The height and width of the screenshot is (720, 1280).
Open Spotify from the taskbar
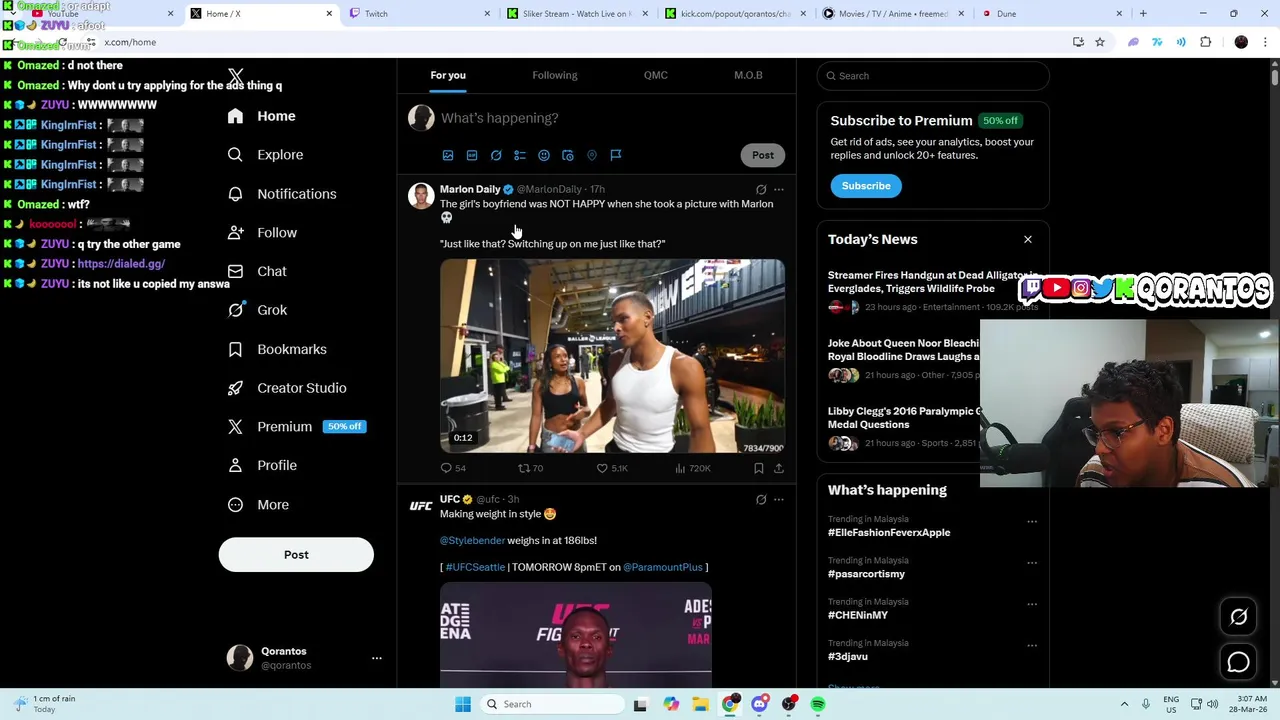pyautogui.click(x=818, y=704)
